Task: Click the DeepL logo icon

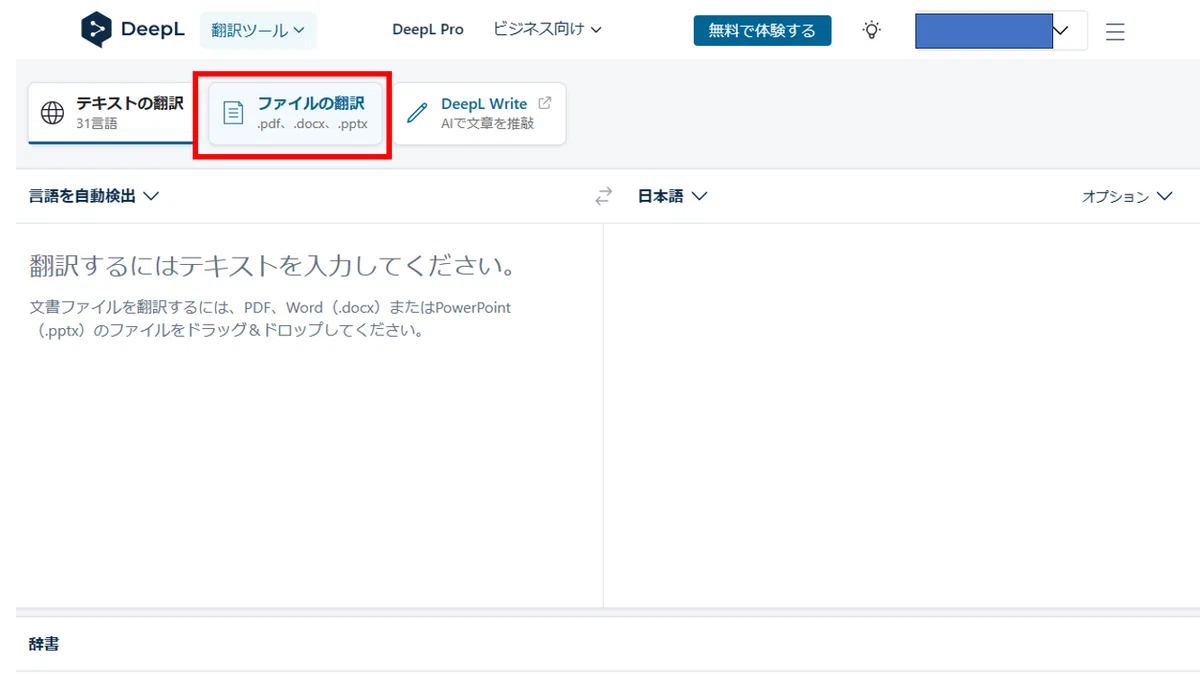Action: tap(96, 30)
